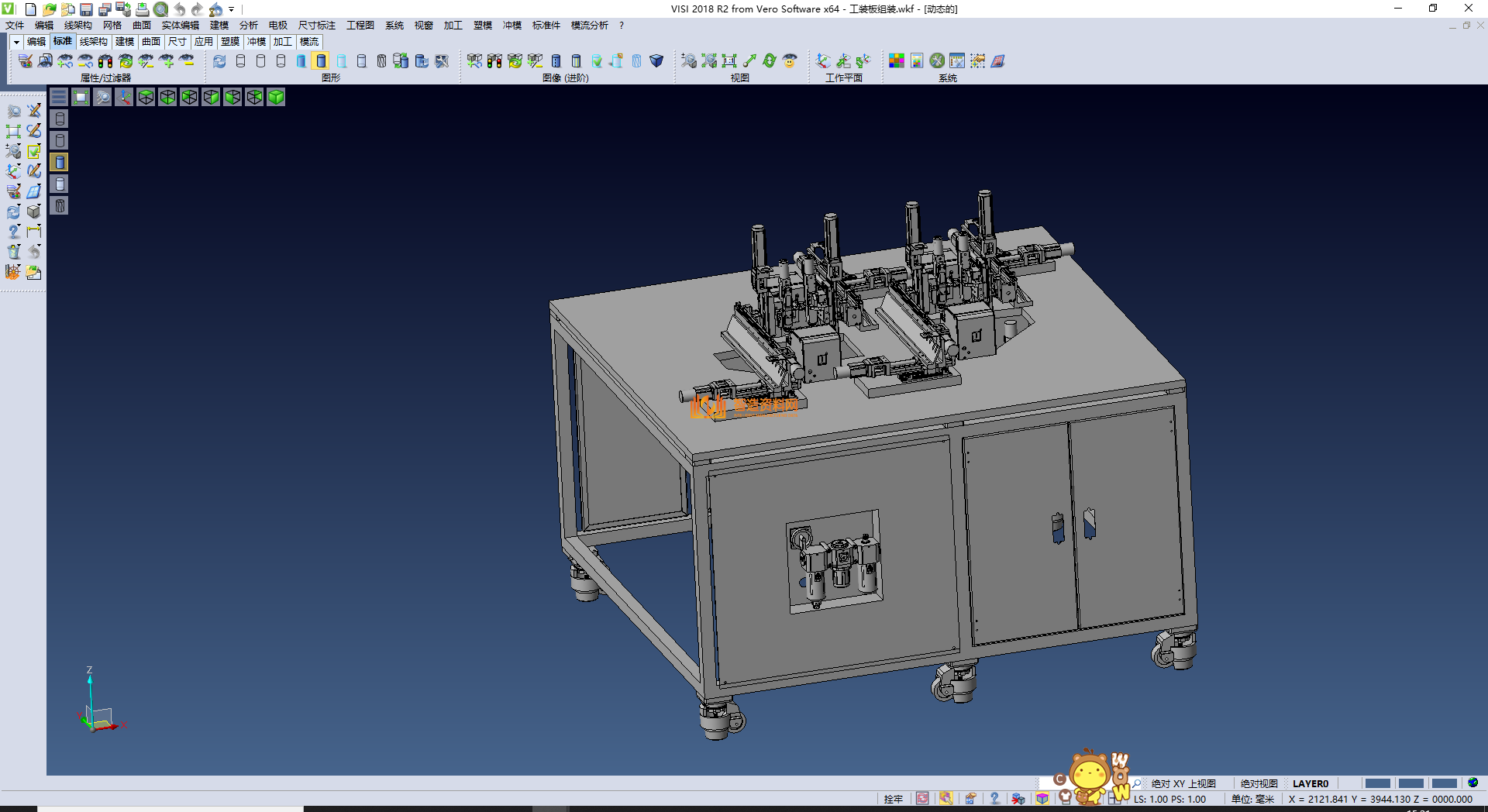Click the green rotate view icon
This screenshot has width=1488, height=812.
coord(770,61)
